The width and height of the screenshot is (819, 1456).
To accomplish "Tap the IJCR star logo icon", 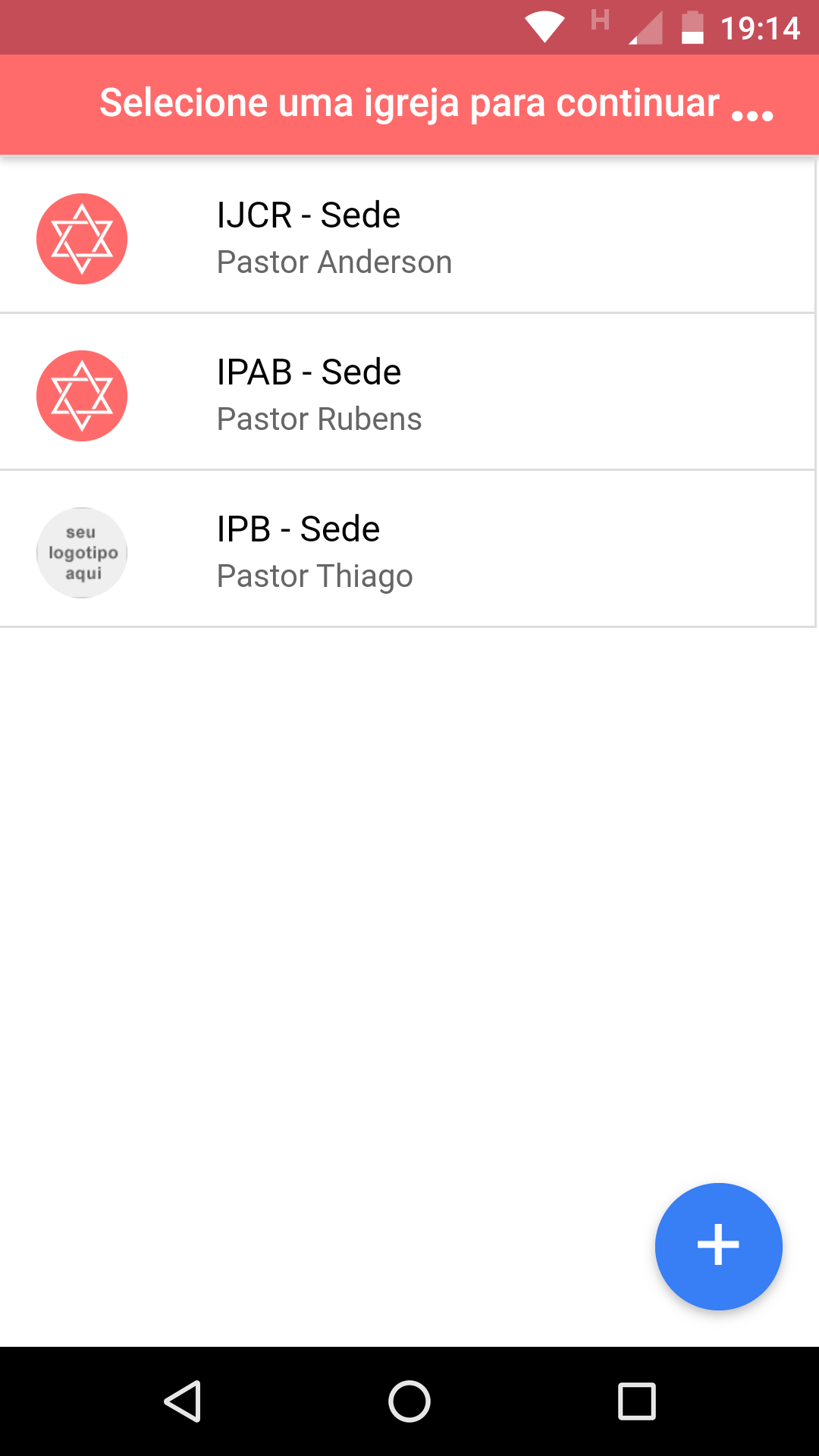I will (x=82, y=239).
